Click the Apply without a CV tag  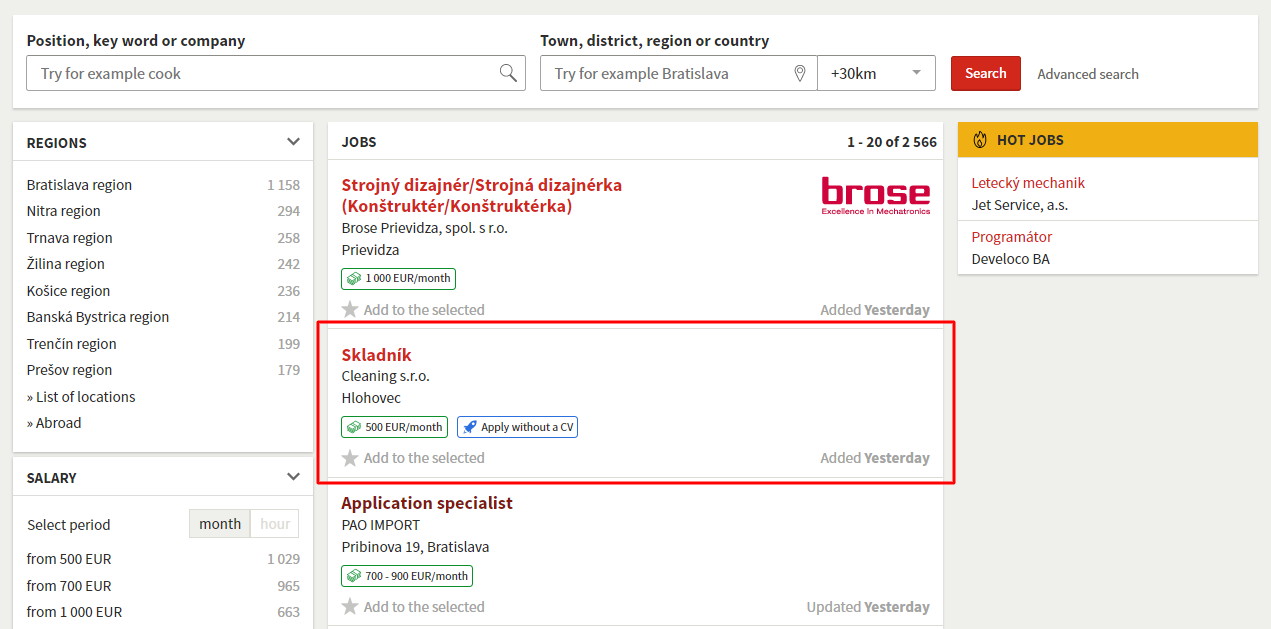tap(517, 427)
